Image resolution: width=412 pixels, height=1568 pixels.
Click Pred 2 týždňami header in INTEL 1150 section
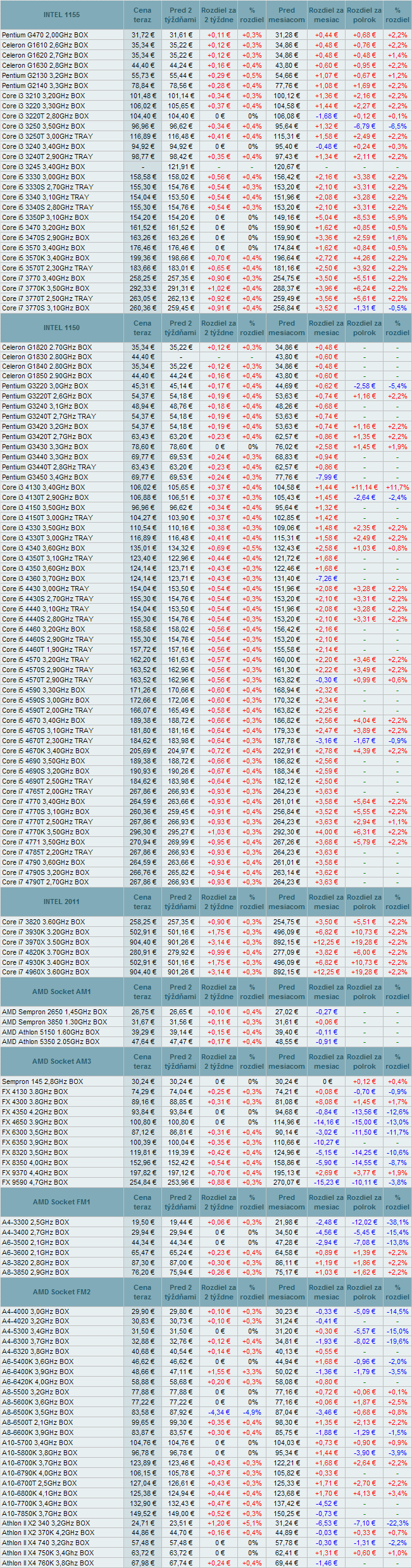click(x=180, y=328)
